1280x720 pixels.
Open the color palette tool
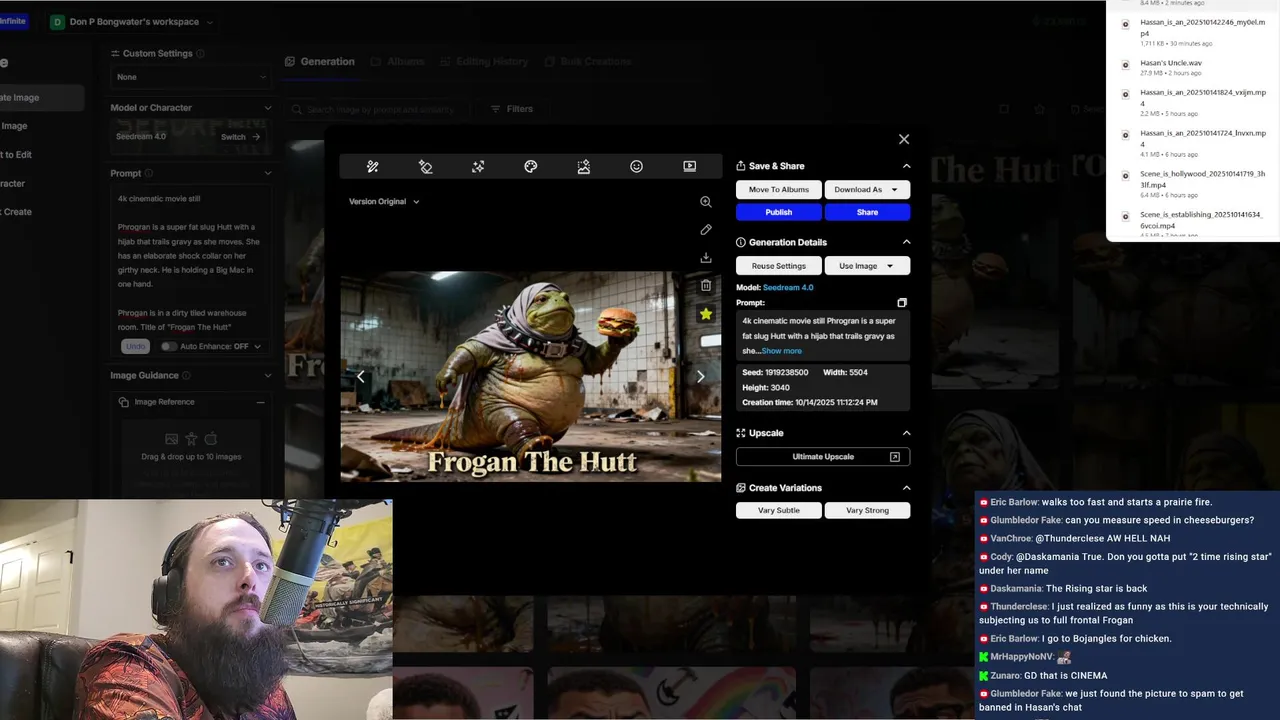point(531,167)
